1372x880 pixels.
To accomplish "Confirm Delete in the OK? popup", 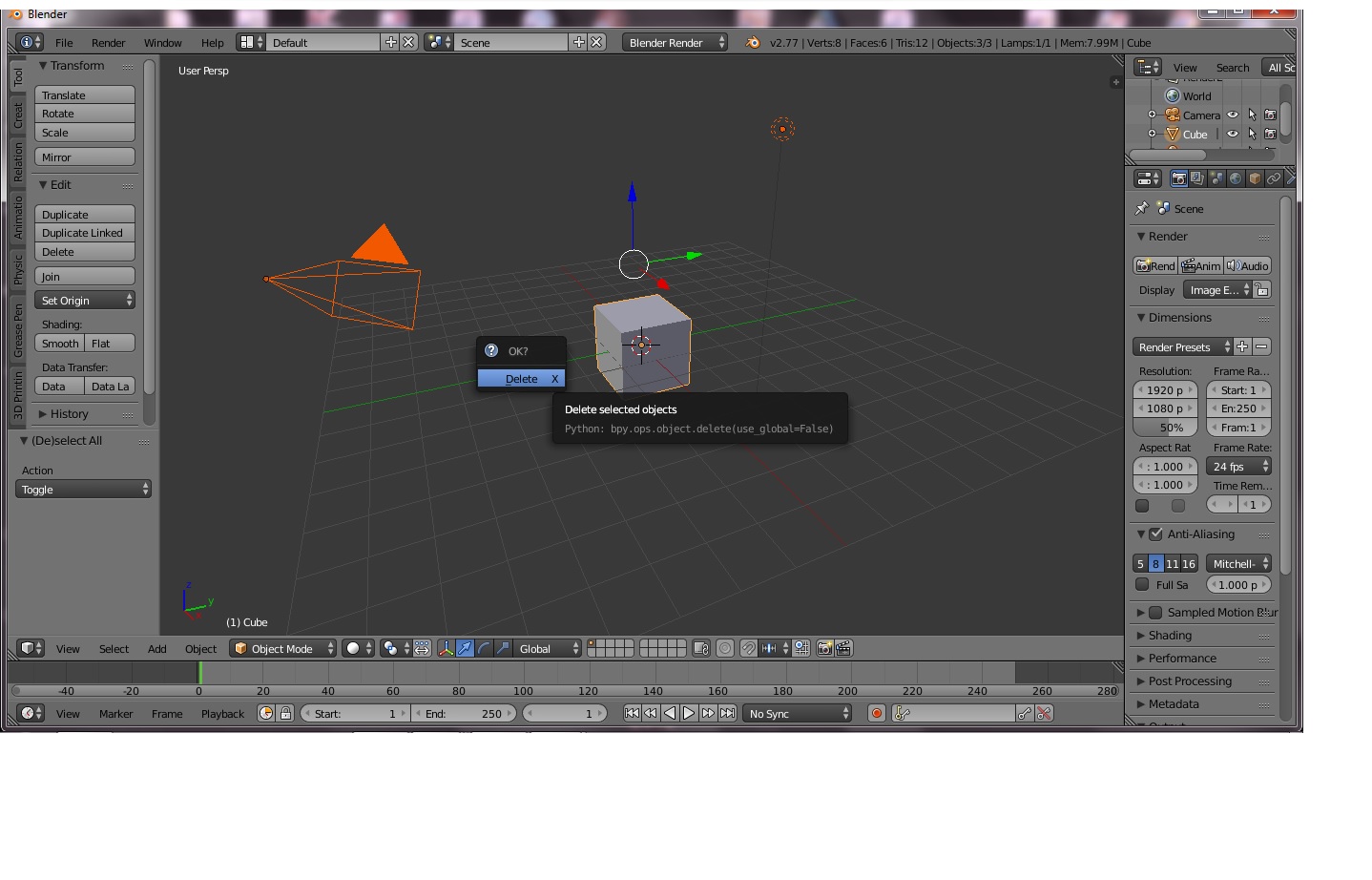I will (521, 379).
